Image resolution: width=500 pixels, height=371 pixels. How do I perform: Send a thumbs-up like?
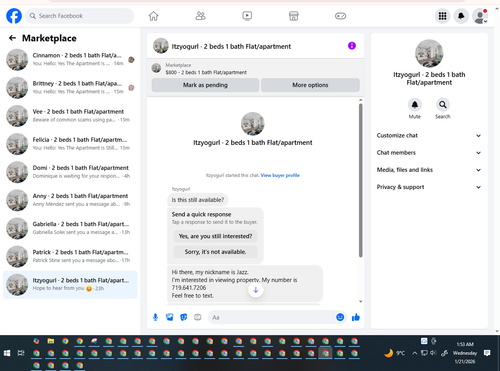pos(356,317)
